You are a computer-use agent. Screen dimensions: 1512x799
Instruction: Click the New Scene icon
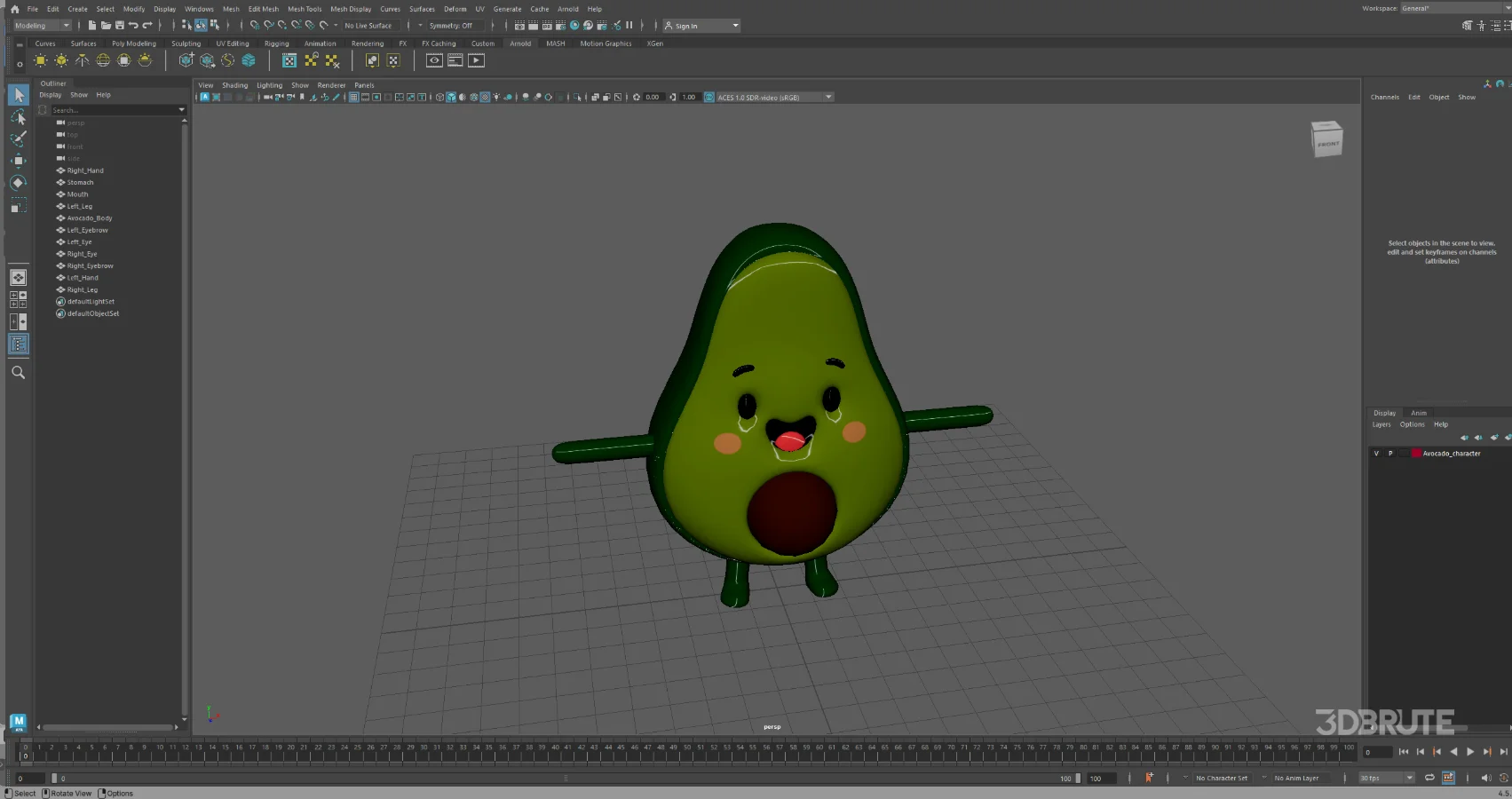click(x=92, y=26)
